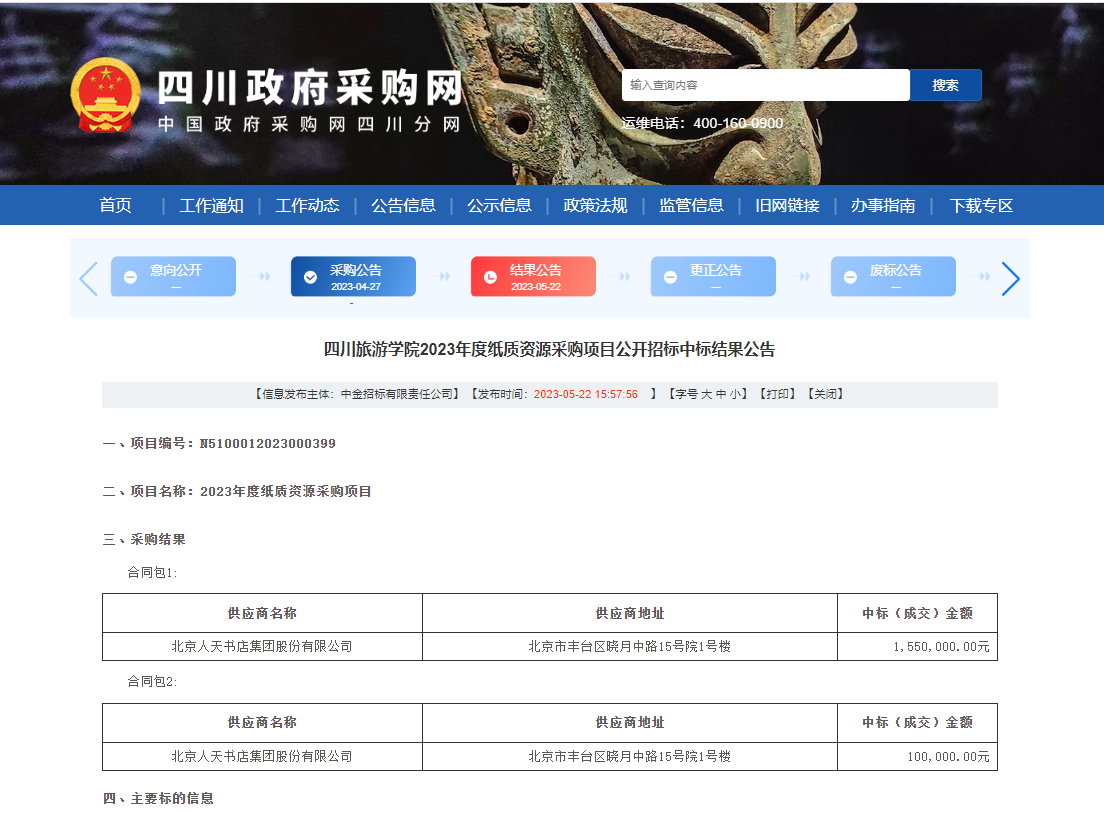
Task: Click the 1,550,000.00元 amount cell
Action: pyautogui.click(x=917, y=647)
